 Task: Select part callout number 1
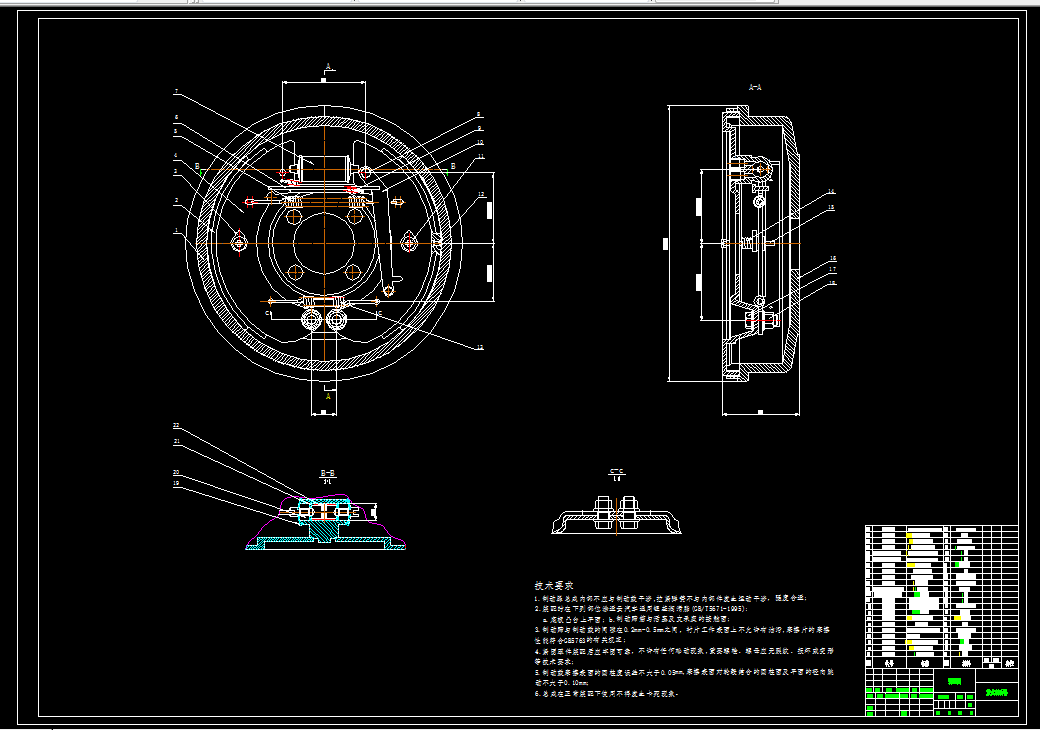click(x=176, y=231)
